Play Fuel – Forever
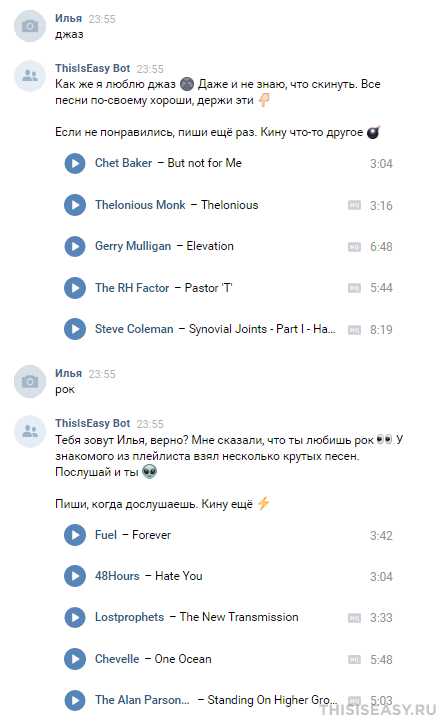This screenshot has width=447, height=728. click(x=75, y=535)
